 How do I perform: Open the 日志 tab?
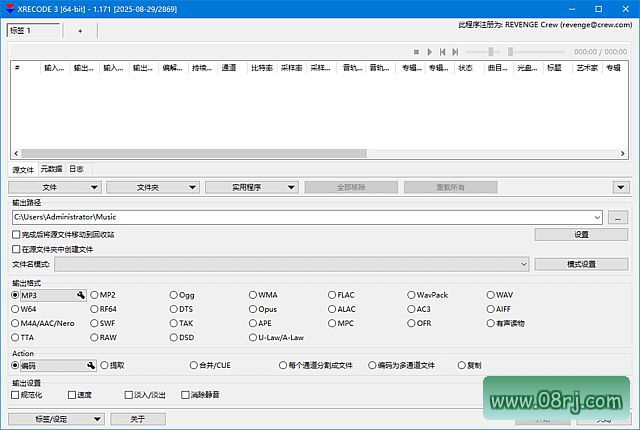pyautogui.click(x=77, y=169)
